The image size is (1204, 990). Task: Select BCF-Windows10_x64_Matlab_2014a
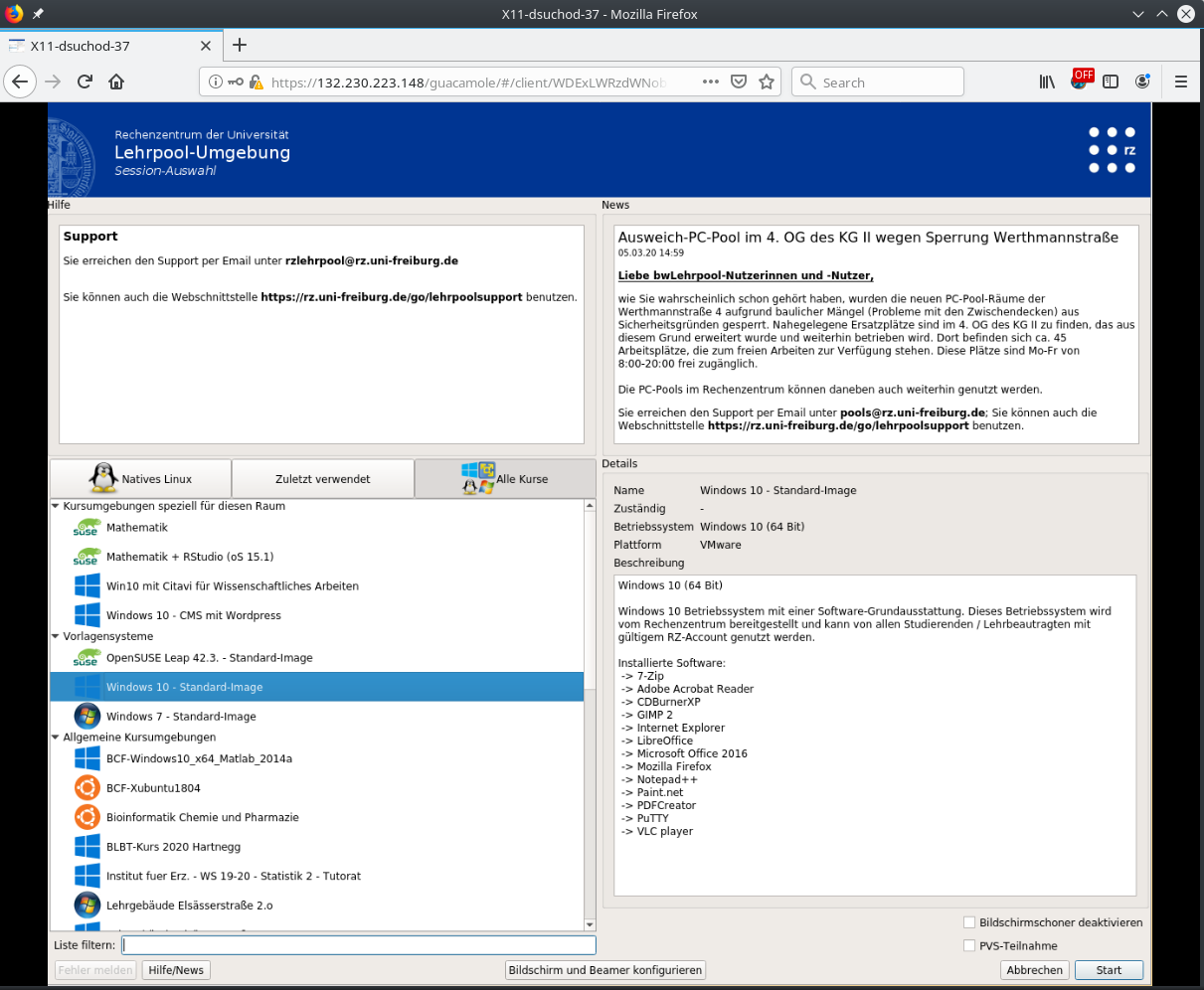coord(199,758)
